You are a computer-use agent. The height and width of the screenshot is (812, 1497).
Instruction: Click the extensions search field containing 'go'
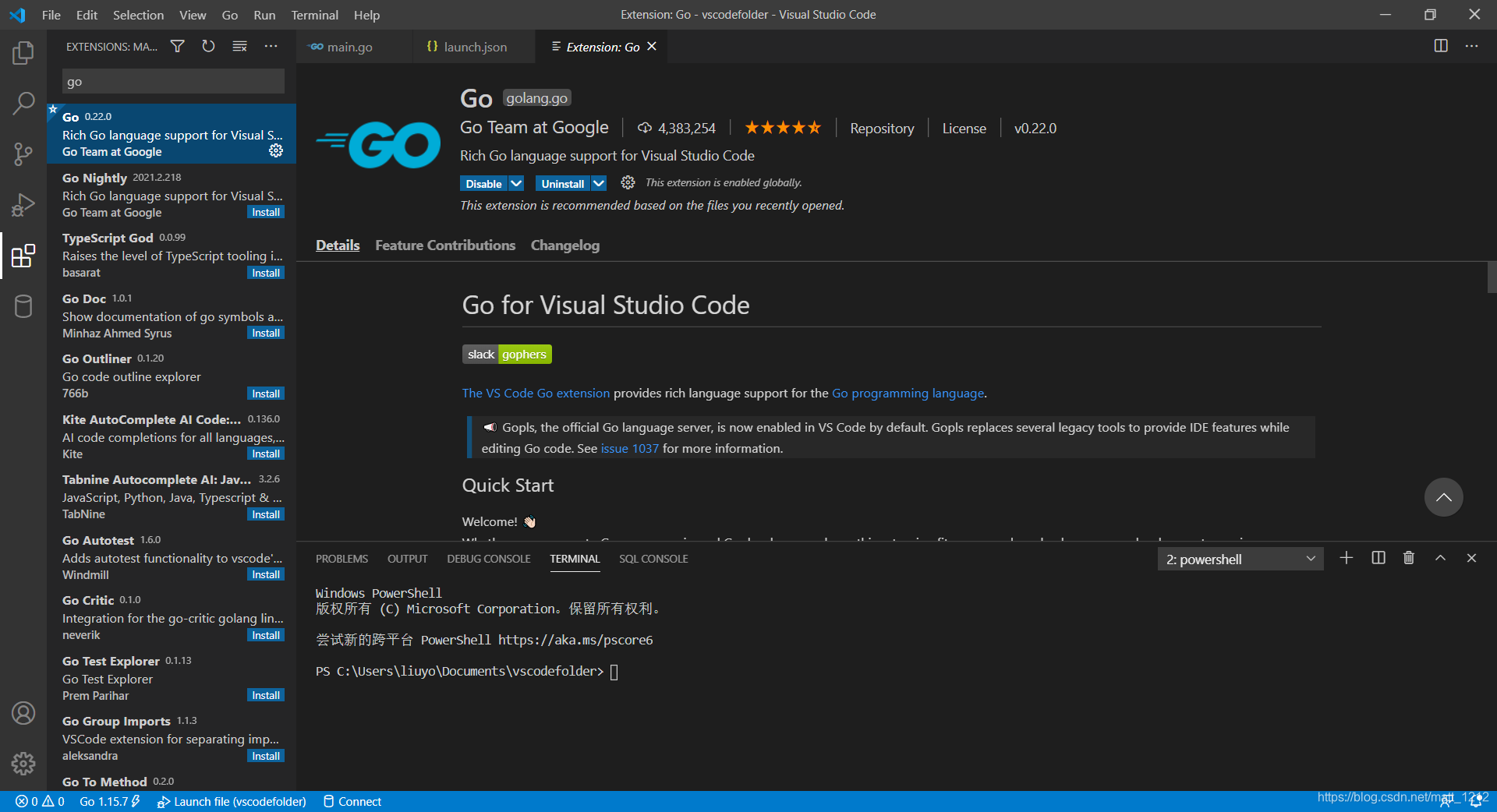coord(173,81)
